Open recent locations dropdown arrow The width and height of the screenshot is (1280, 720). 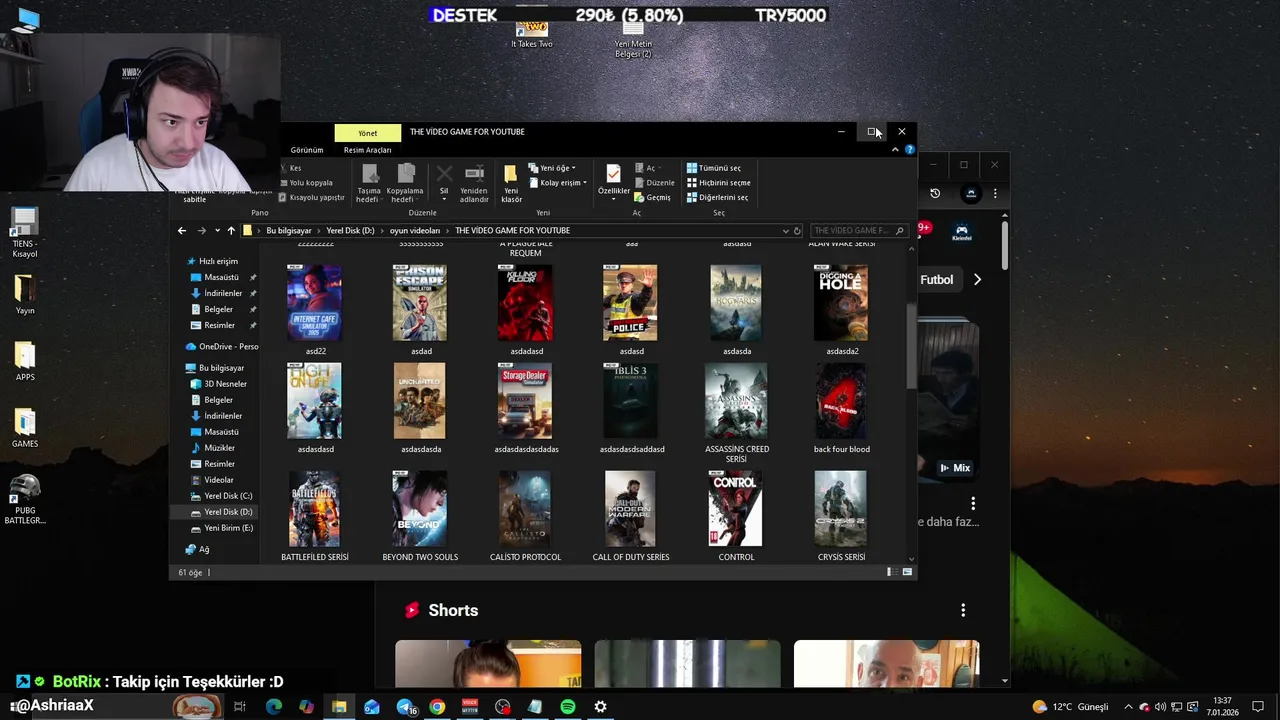click(x=217, y=231)
